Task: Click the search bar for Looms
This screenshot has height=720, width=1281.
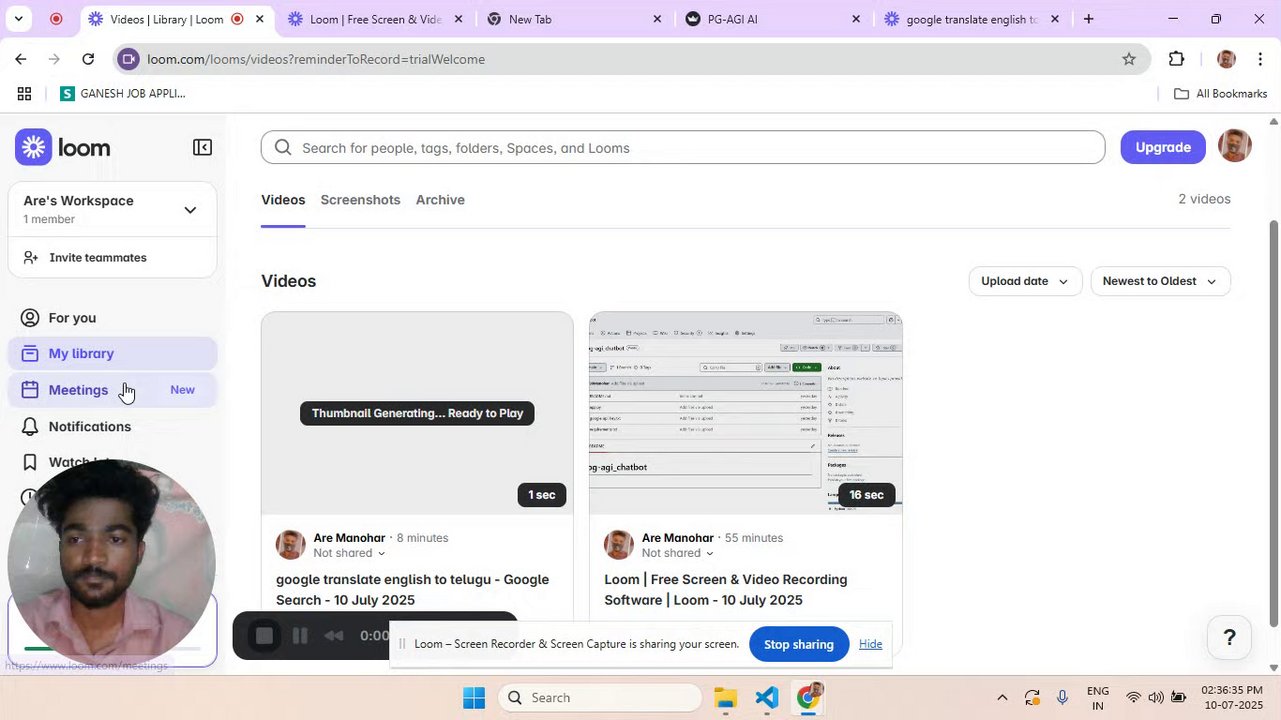Action: (x=683, y=148)
